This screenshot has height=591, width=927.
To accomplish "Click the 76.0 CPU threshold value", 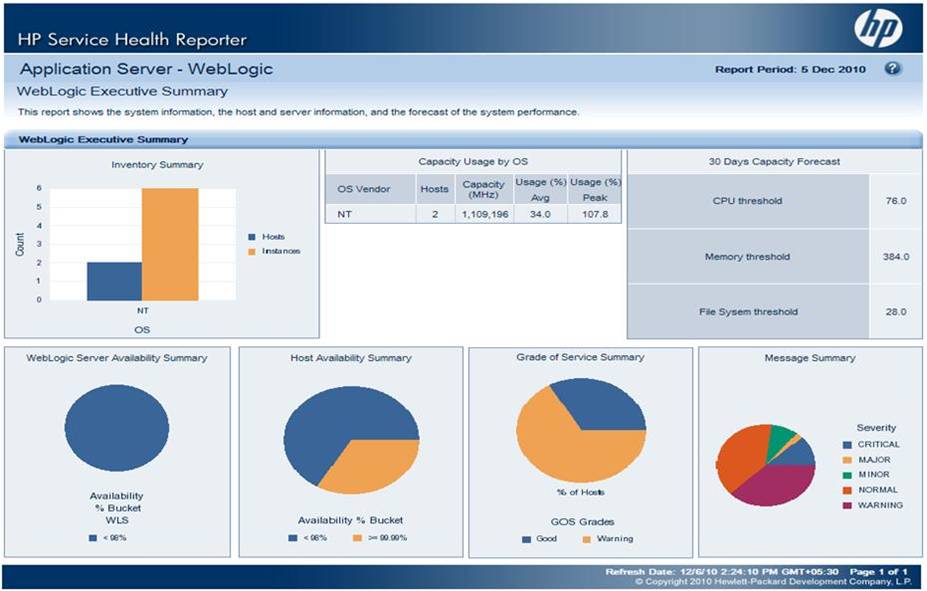I will (896, 201).
